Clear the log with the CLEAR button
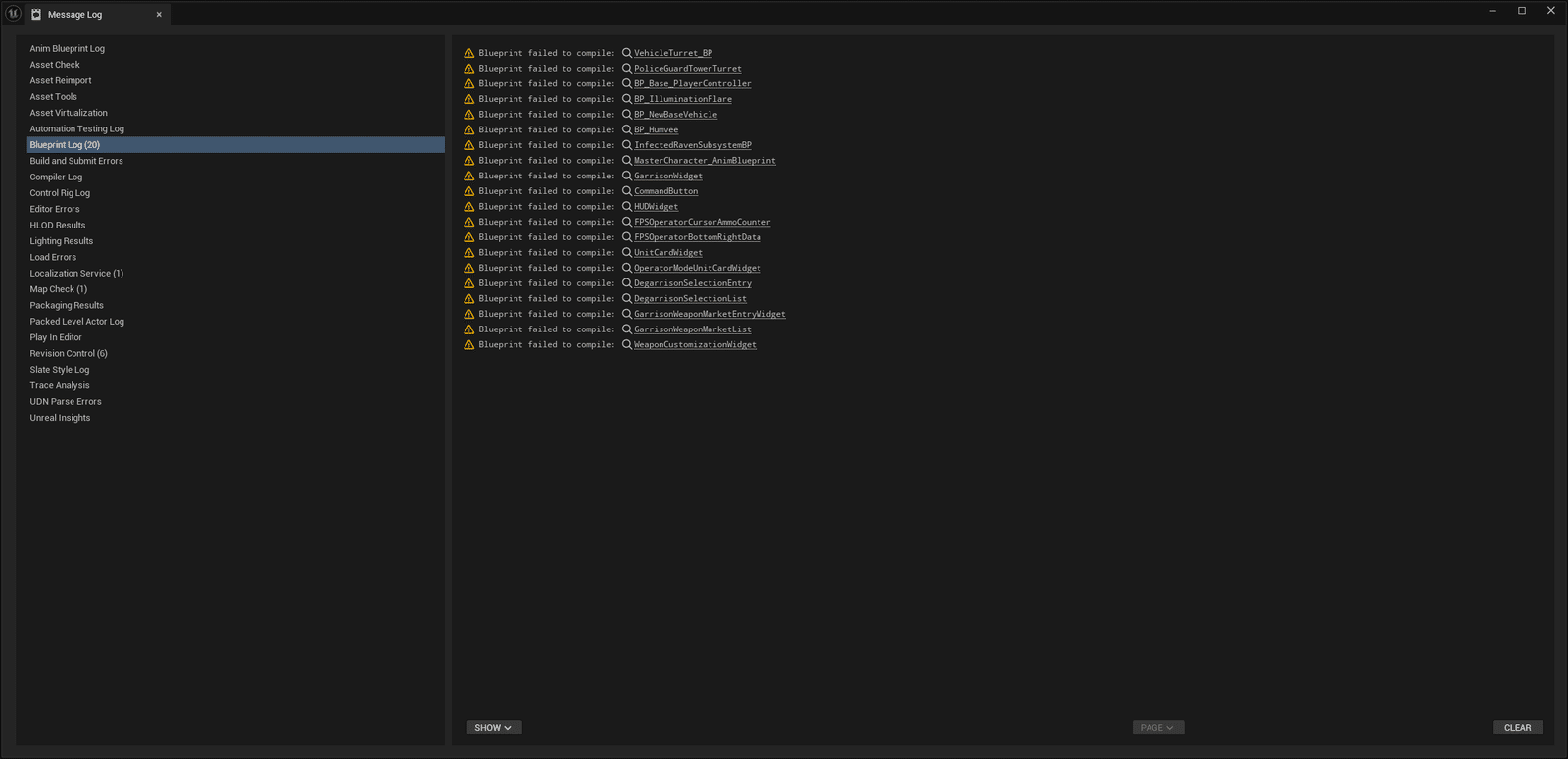Viewport: 1568px width, 759px height. 1518,728
